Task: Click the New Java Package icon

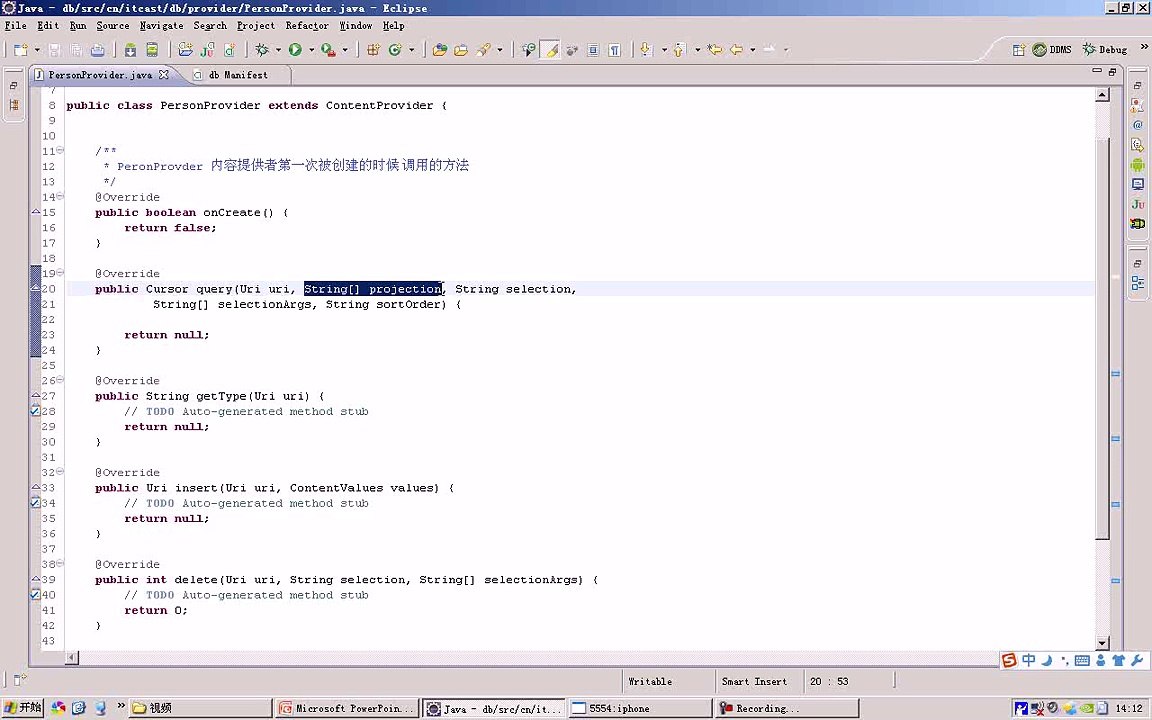Action: point(373,50)
